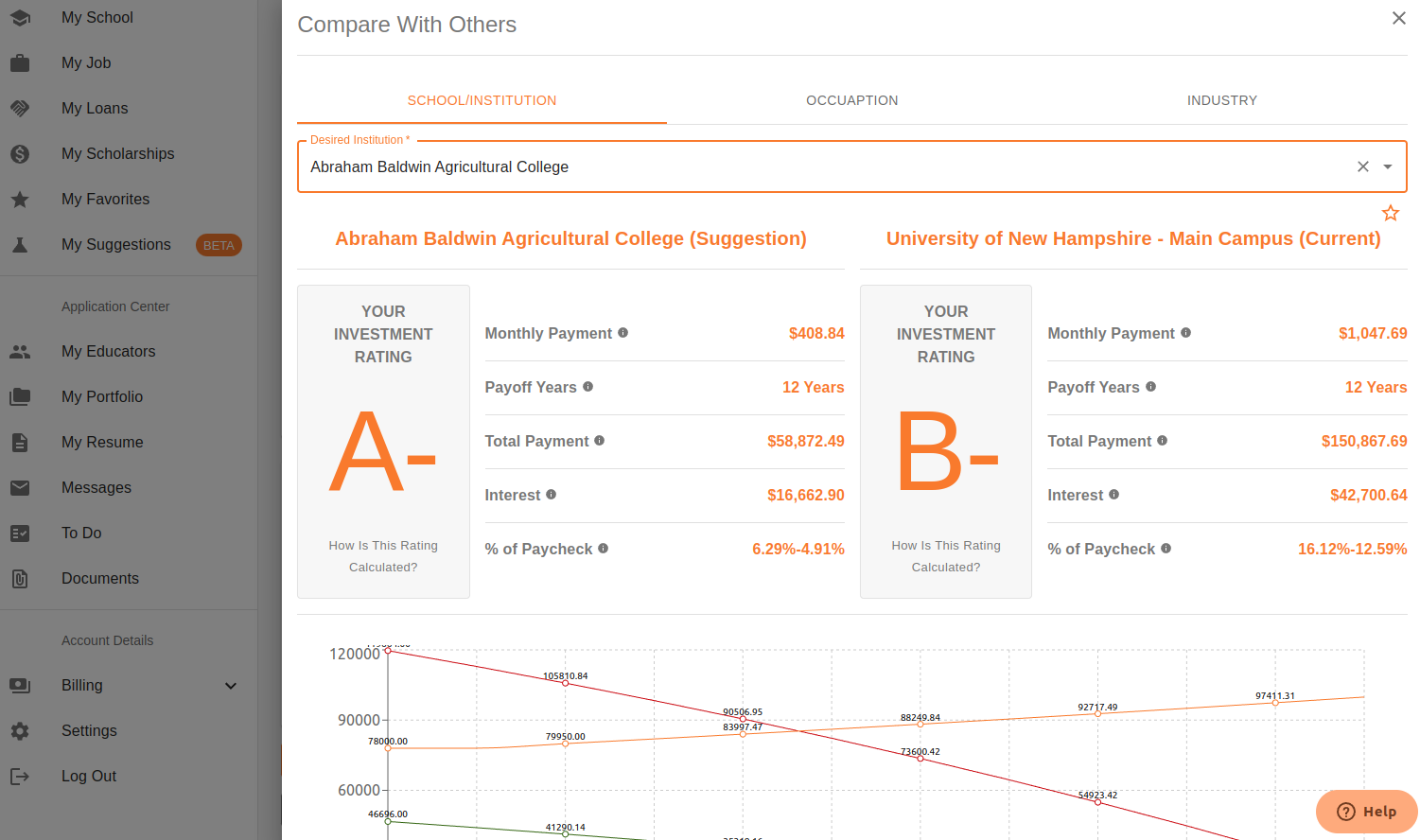Click How Is This Rating Calculated under A-
The image size is (1420, 840).
click(383, 556)
